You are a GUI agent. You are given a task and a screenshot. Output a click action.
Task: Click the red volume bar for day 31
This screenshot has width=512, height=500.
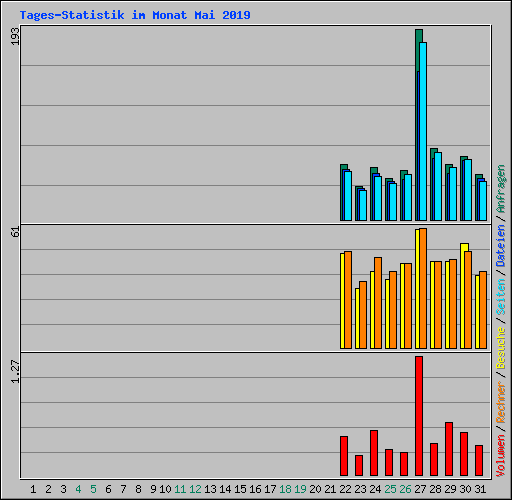click(x=479, y=460)
